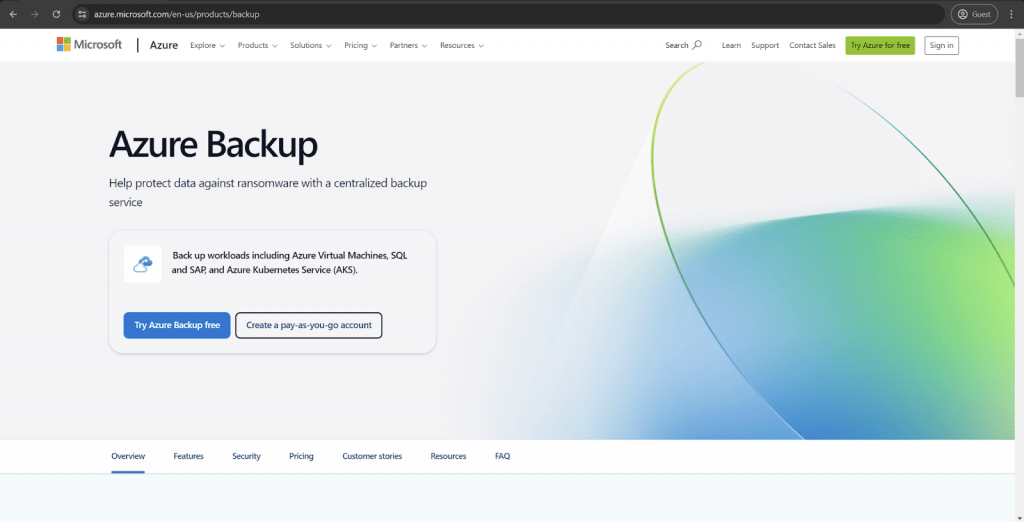Click the site information icon in address bar

pyautogui.click(x=83, y=14)
